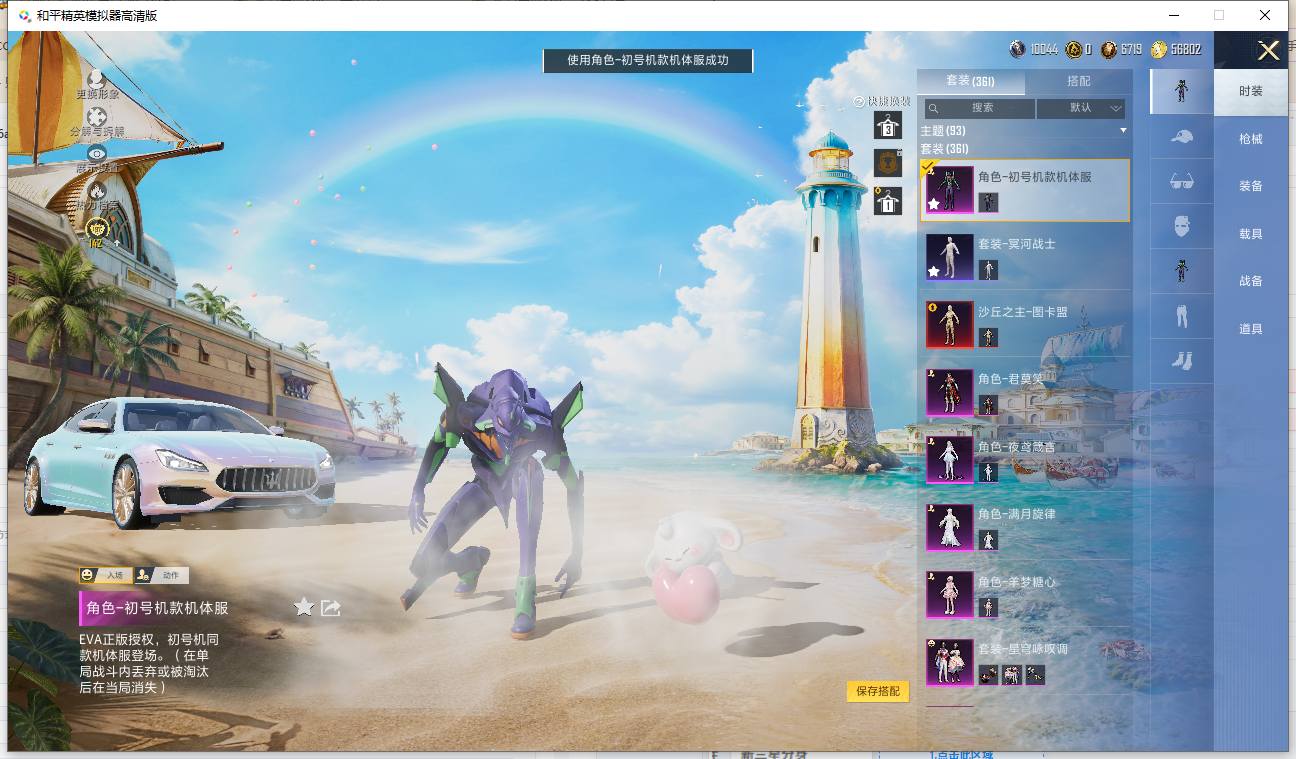Open the 默认 sort dropdown
This screenshot has height=759, width=1296.
click(1081, 108)
